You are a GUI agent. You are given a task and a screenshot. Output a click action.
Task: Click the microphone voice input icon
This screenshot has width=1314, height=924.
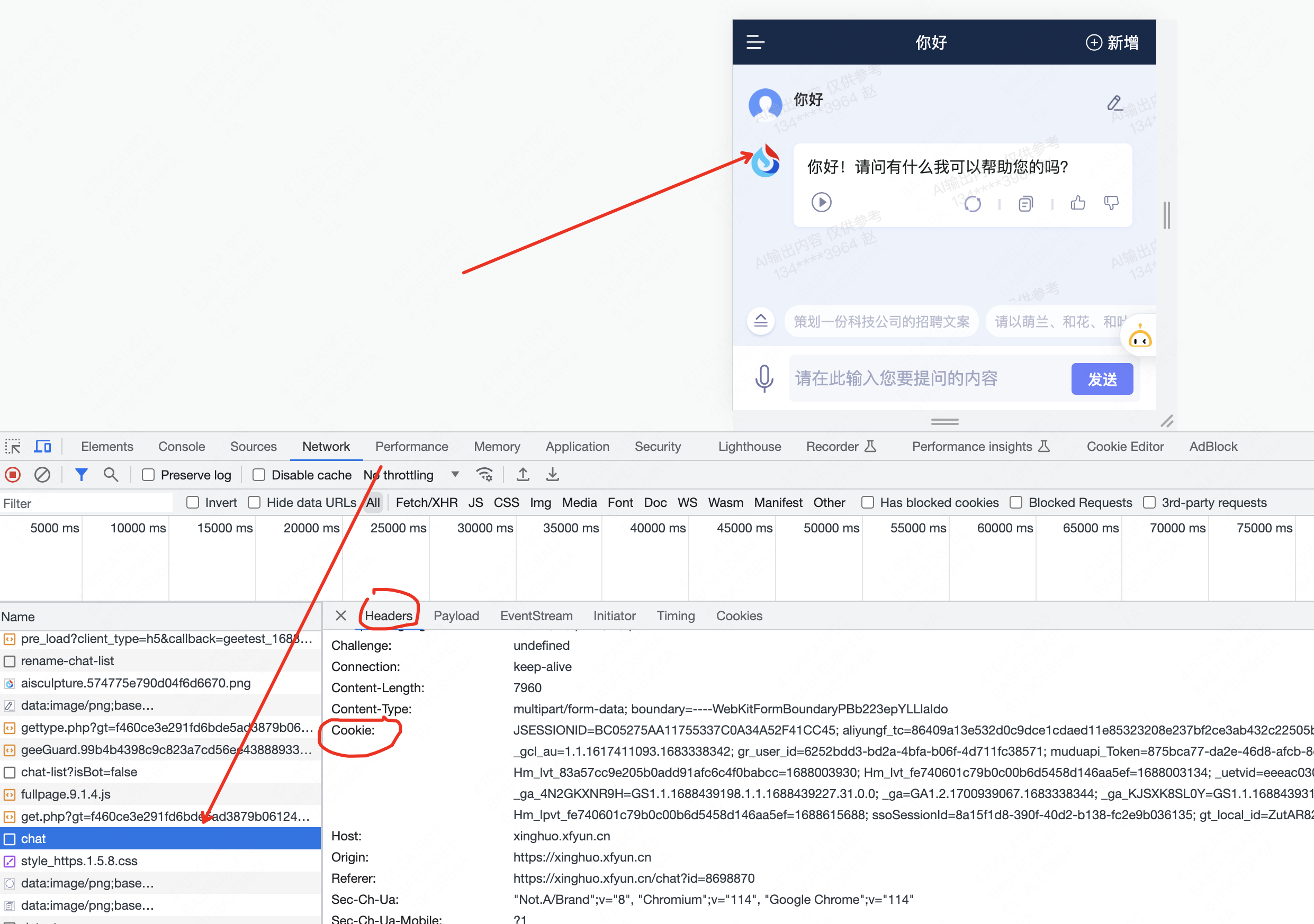[764, 378]
